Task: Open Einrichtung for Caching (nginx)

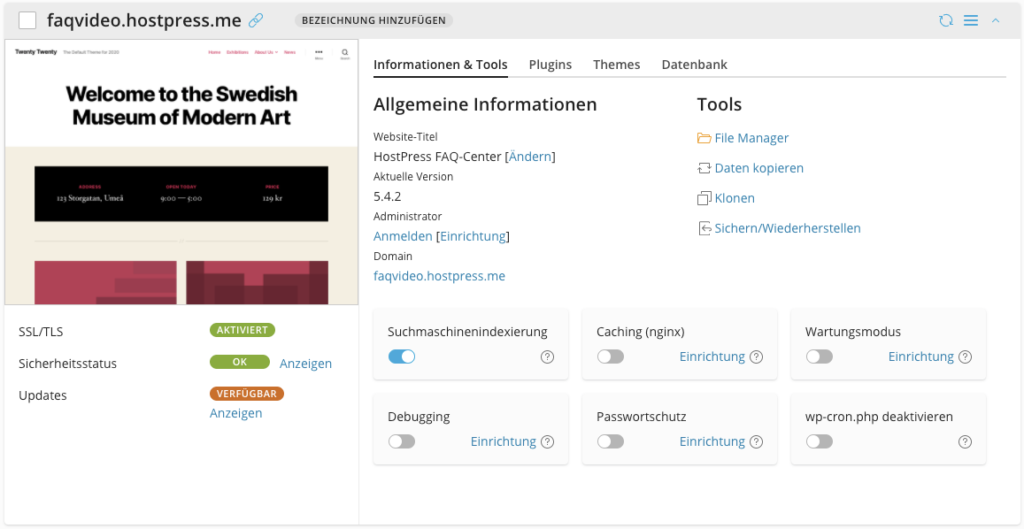Action: [712, 357]
